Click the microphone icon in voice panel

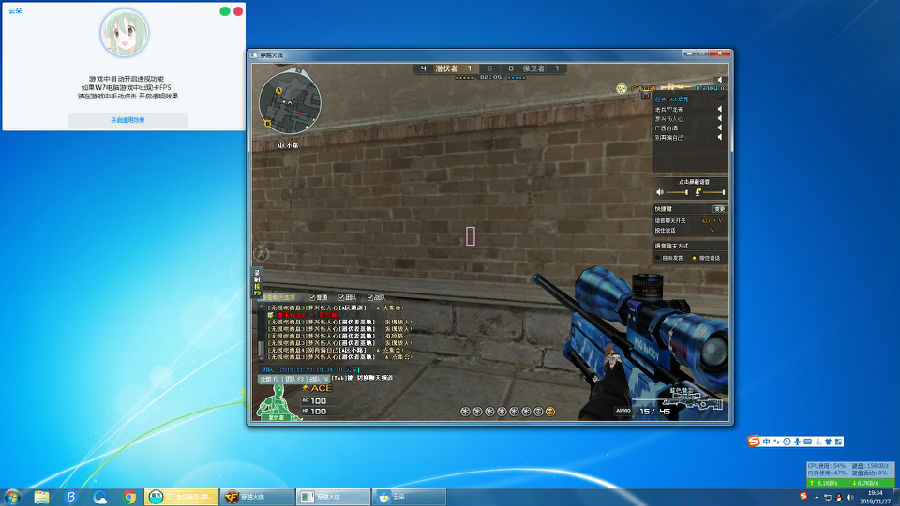tap(698, 192)
